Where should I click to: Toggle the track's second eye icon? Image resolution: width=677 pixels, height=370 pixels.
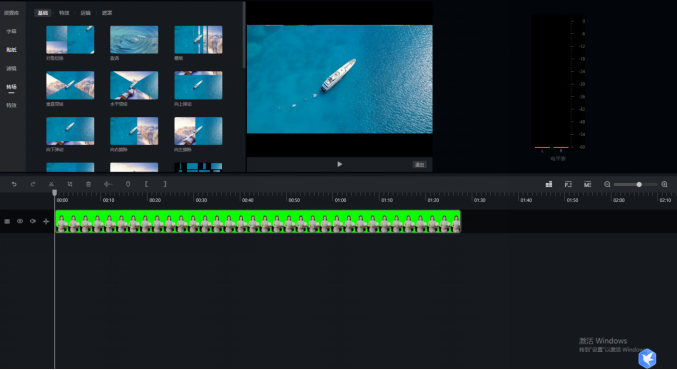pyautogui.click(x=33, y=221)
